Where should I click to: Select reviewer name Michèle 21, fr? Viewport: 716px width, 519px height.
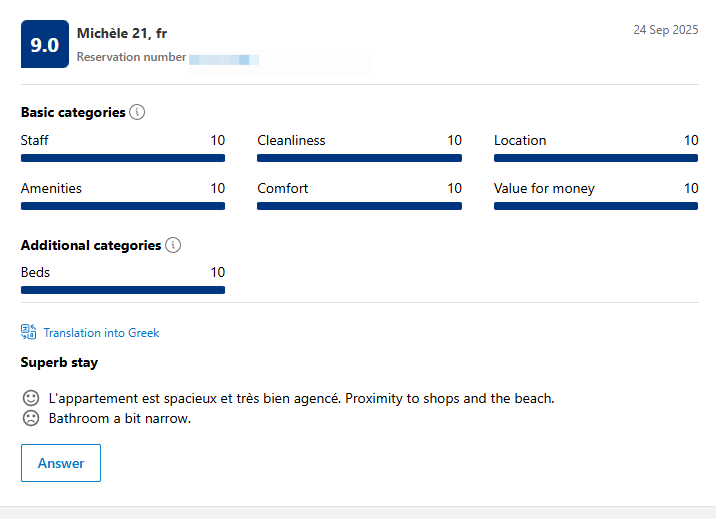tap(122, 33)
